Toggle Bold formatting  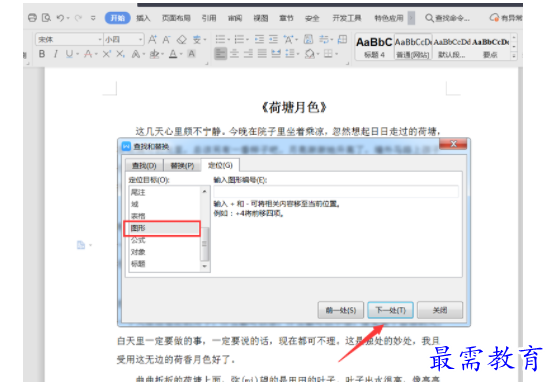42,54
